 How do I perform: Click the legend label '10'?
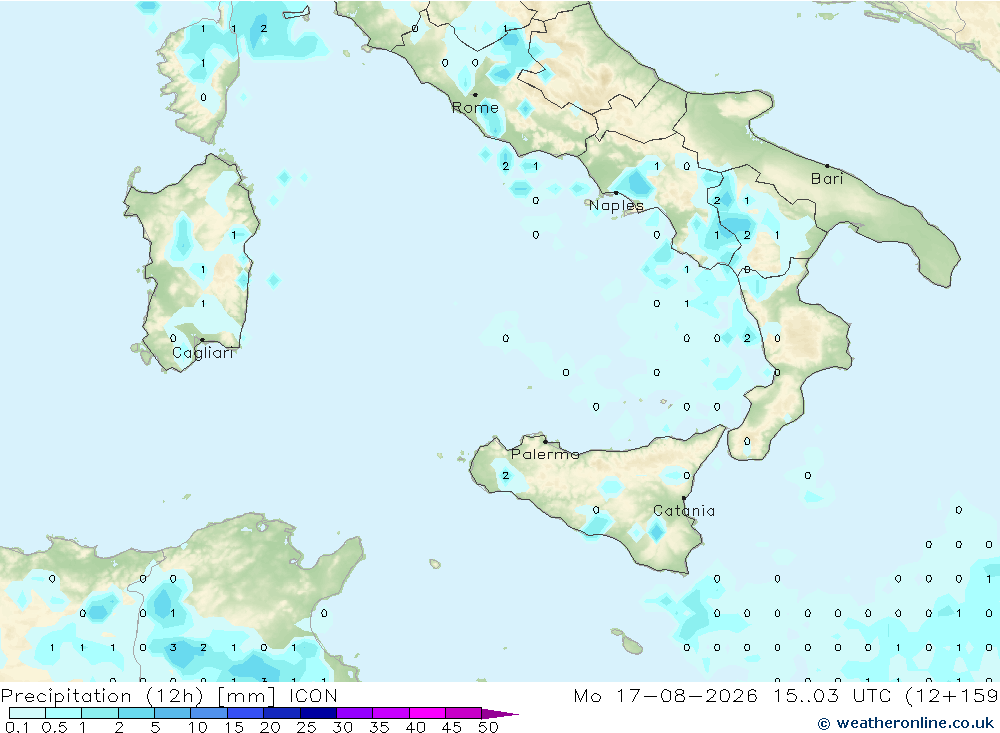tap(198, 727)
